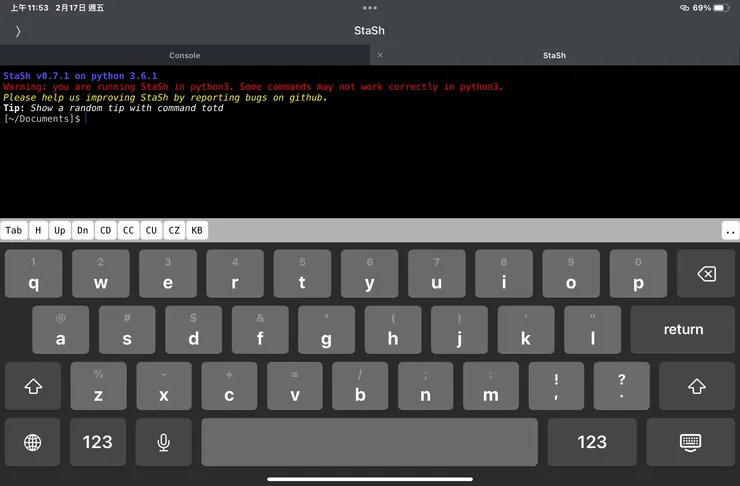Tap the f key
This screenshot has width=740, height=486.
(260, 330)
